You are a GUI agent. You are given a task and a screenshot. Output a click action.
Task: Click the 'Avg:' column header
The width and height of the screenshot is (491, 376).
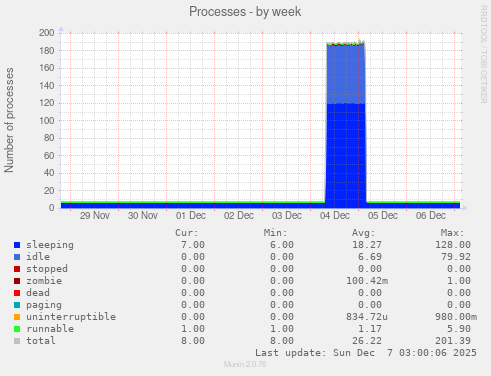[x=364, y=233]
